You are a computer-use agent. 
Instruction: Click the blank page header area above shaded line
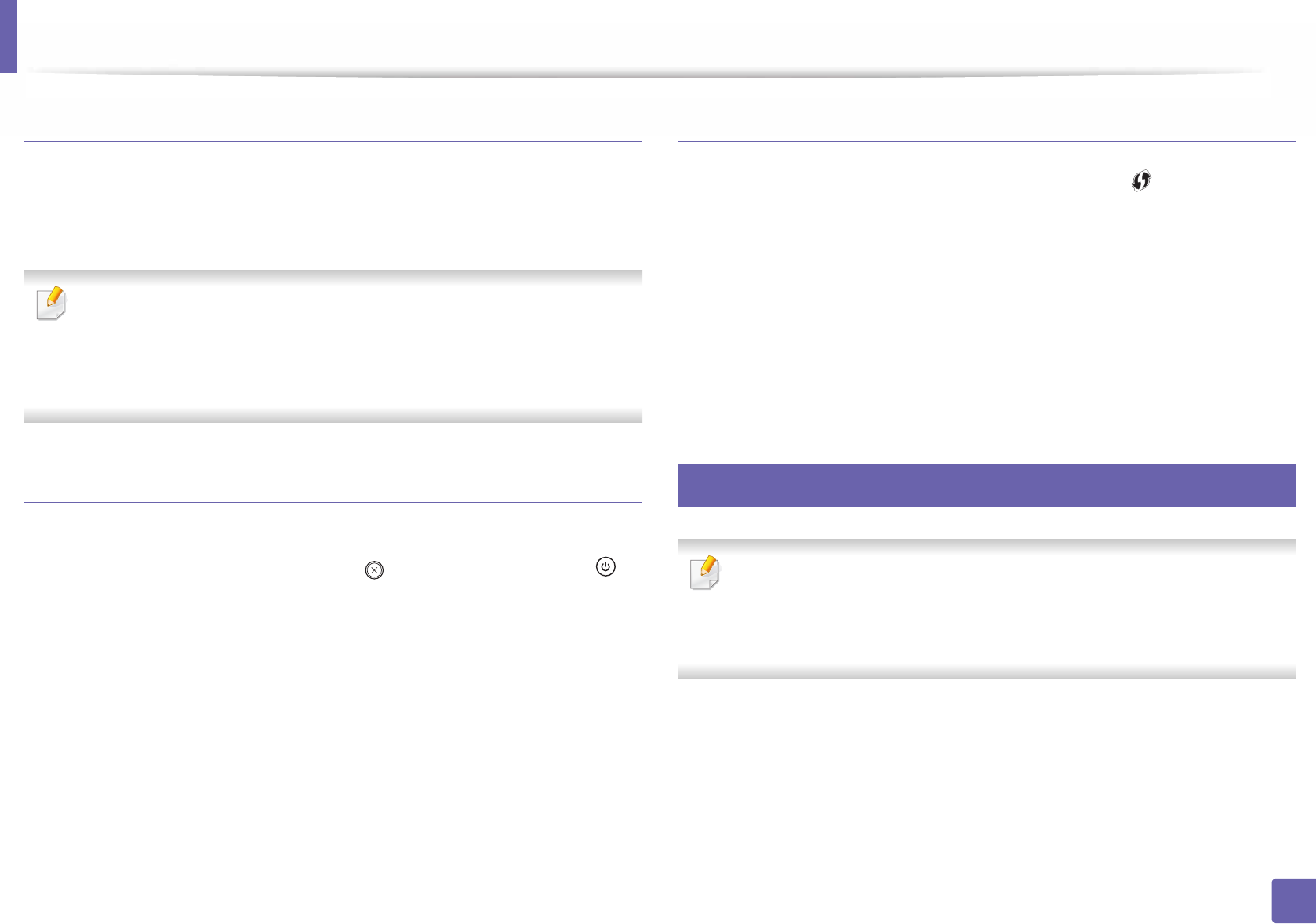coord(643,35)
